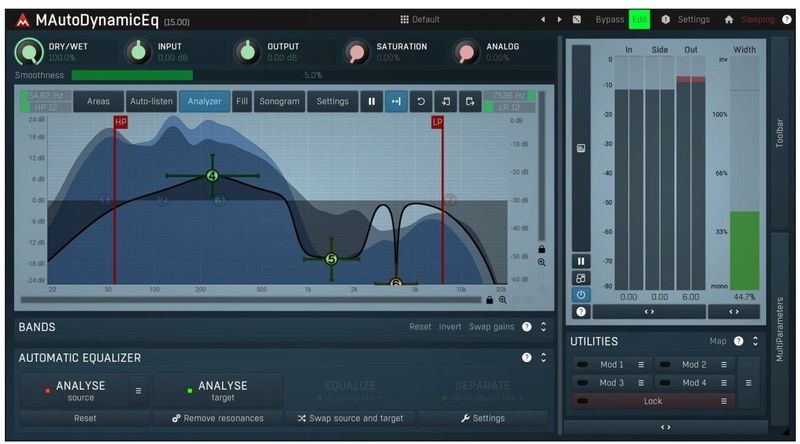Open Mod 3 menu icon
This screenshot has width=800, height=444.
pos(641,383)
